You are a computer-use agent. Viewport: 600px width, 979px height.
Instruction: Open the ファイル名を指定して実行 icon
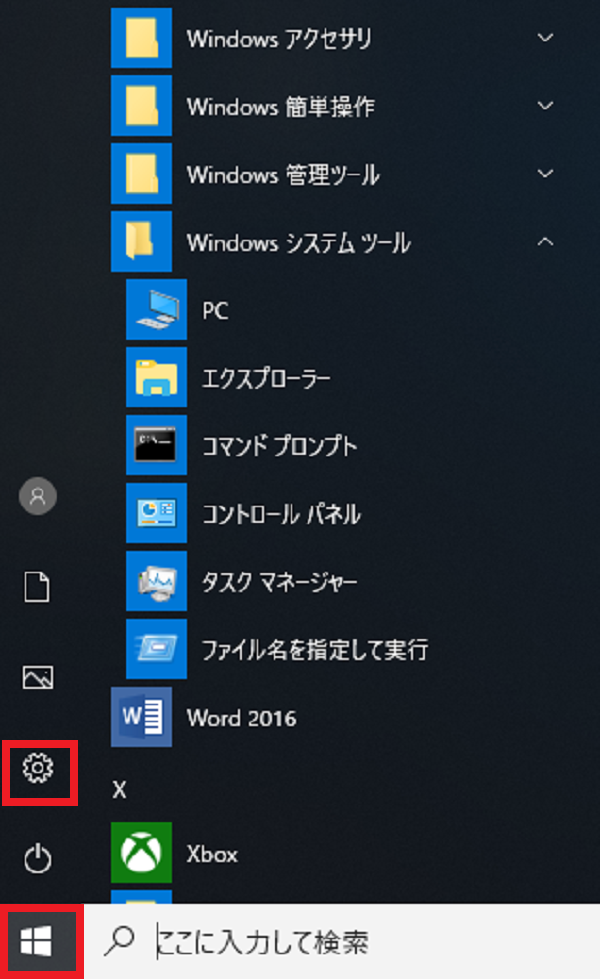coord(156,649)
